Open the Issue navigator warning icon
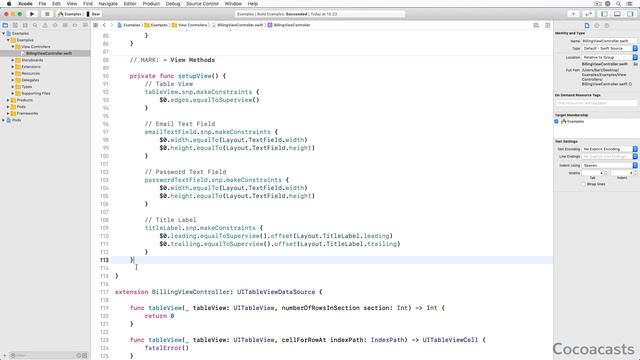Viewport: 640px width, 360px height. (x=45, y=25)
